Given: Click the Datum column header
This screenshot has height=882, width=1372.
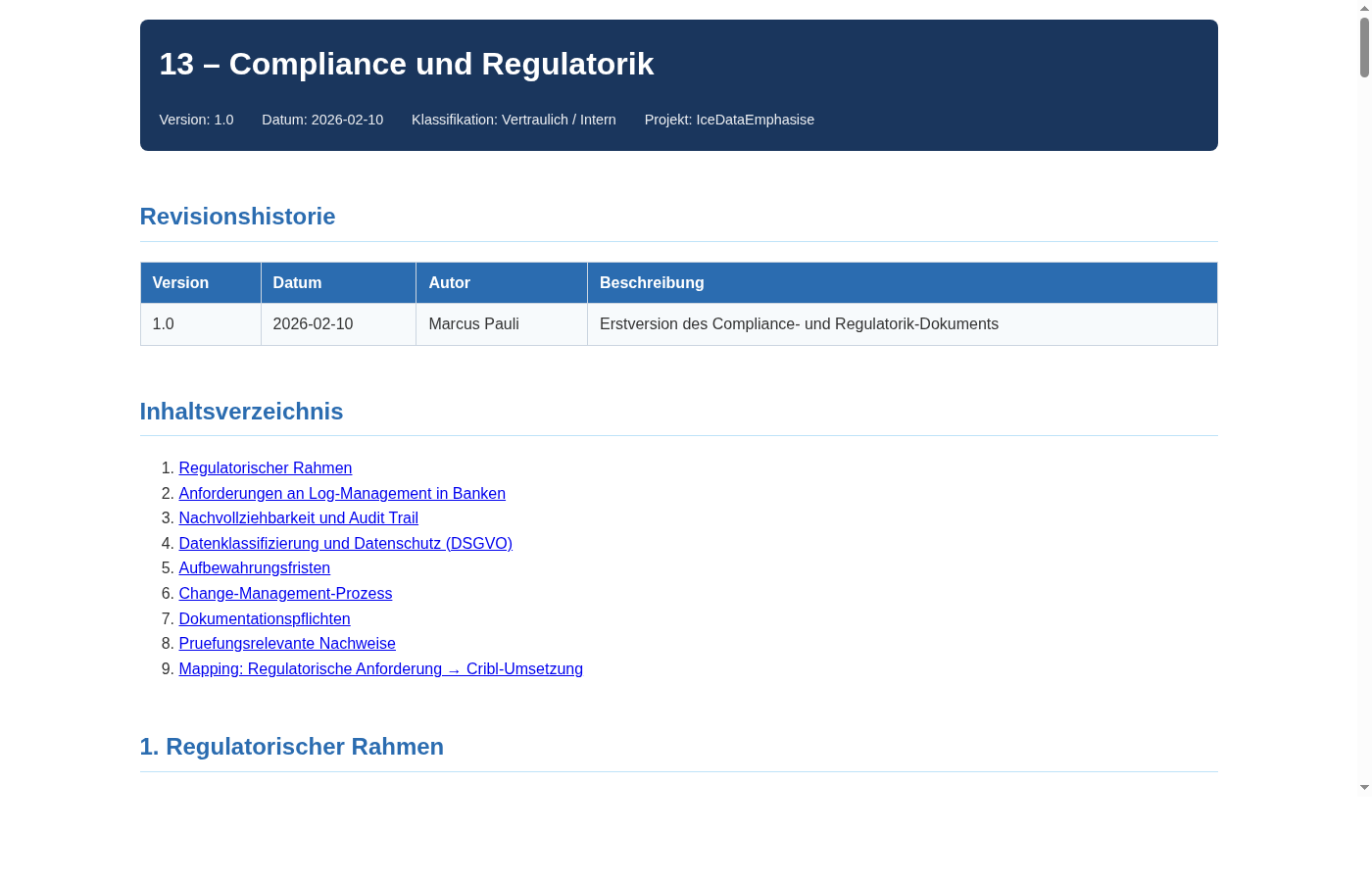Looking at the screenshot, I should coord(297,282).
